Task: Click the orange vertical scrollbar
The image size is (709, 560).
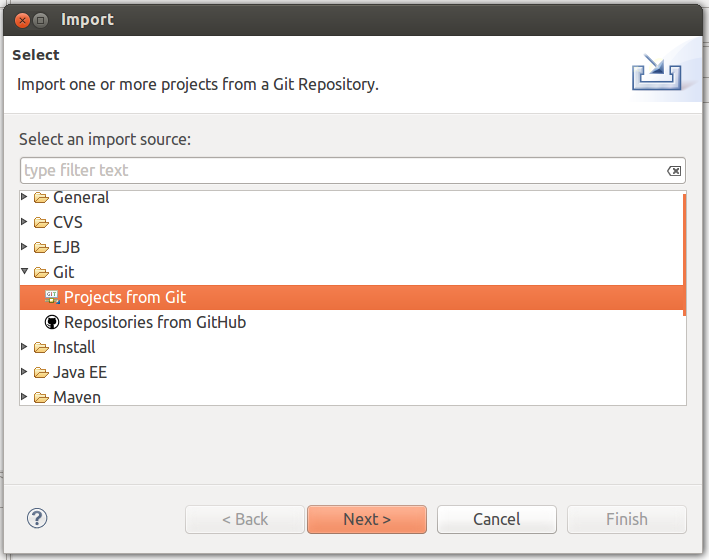Action: (x=684, y=254)
